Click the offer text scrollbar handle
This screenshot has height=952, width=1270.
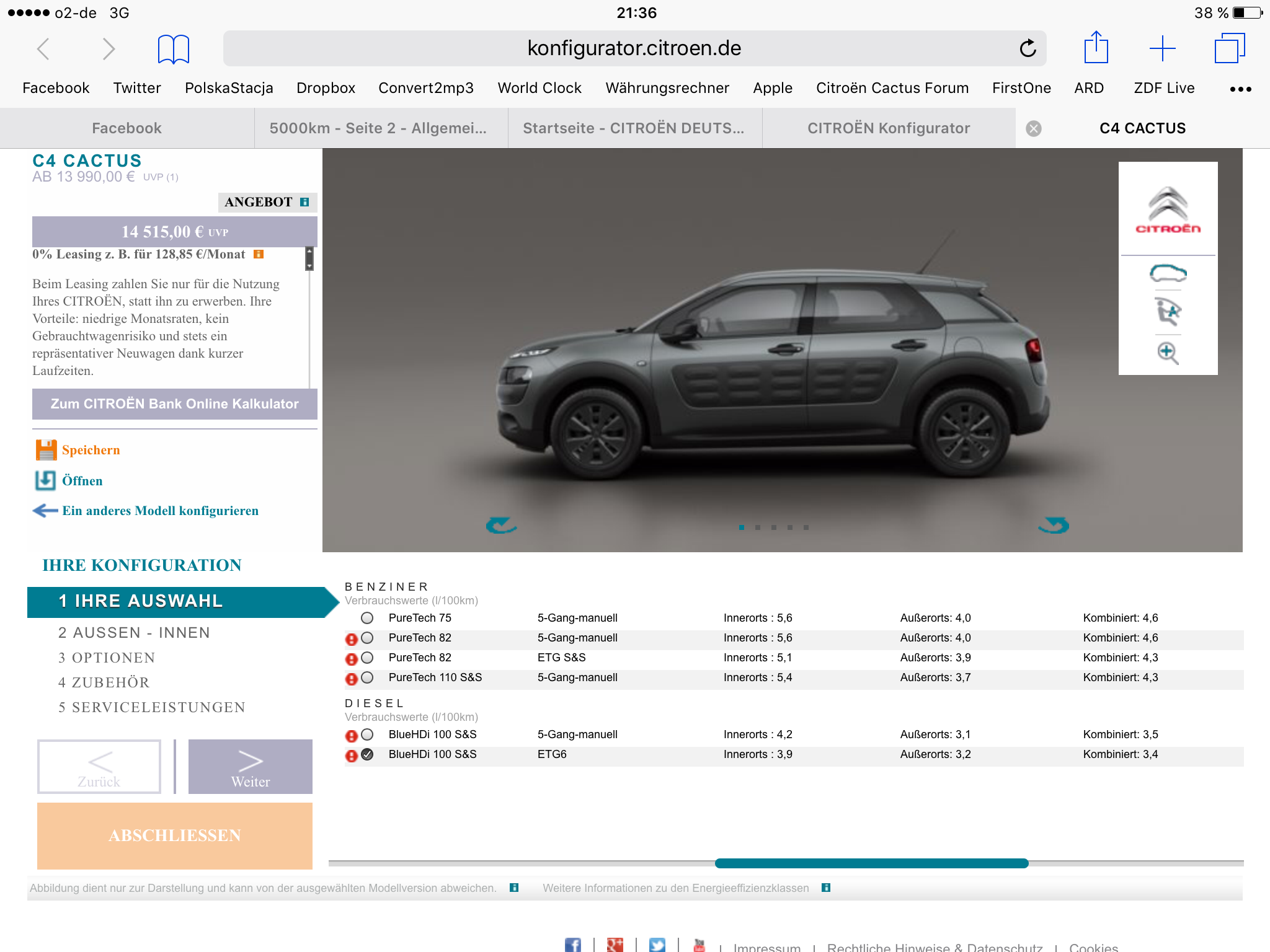[x=309, y=258]
